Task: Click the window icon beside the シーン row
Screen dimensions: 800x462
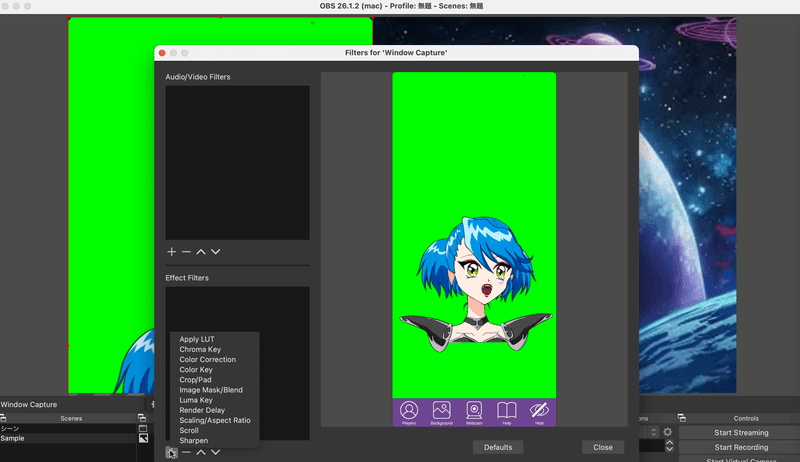Action: coord(143,428)
